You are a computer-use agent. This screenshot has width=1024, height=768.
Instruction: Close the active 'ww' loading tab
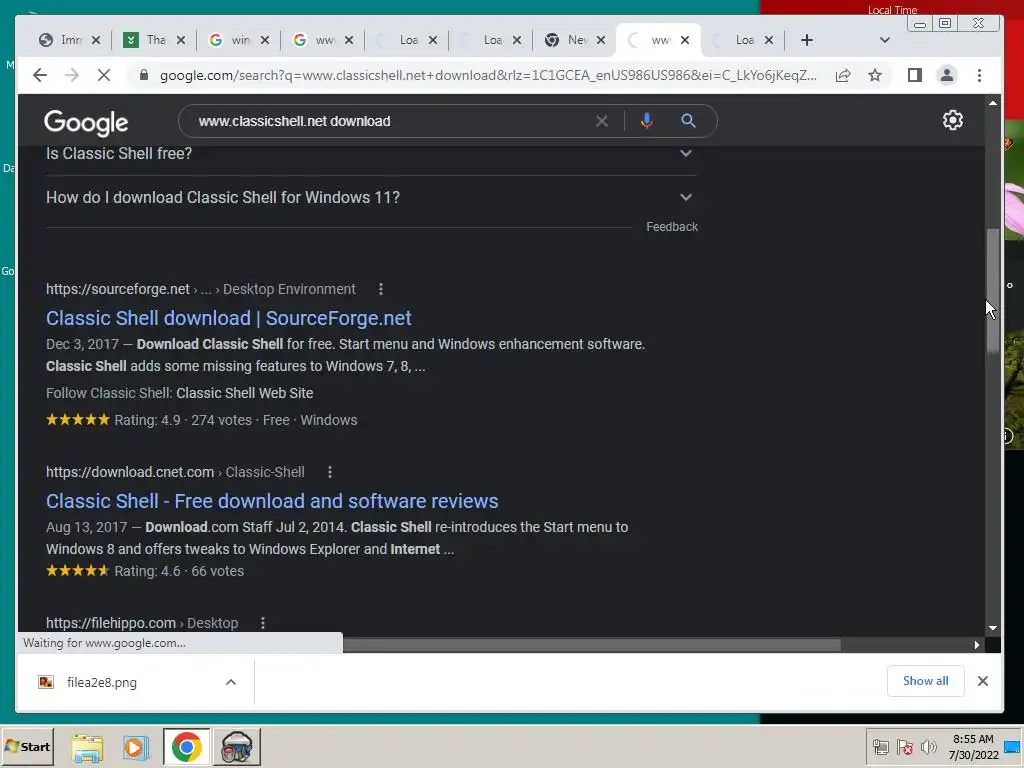684,40
